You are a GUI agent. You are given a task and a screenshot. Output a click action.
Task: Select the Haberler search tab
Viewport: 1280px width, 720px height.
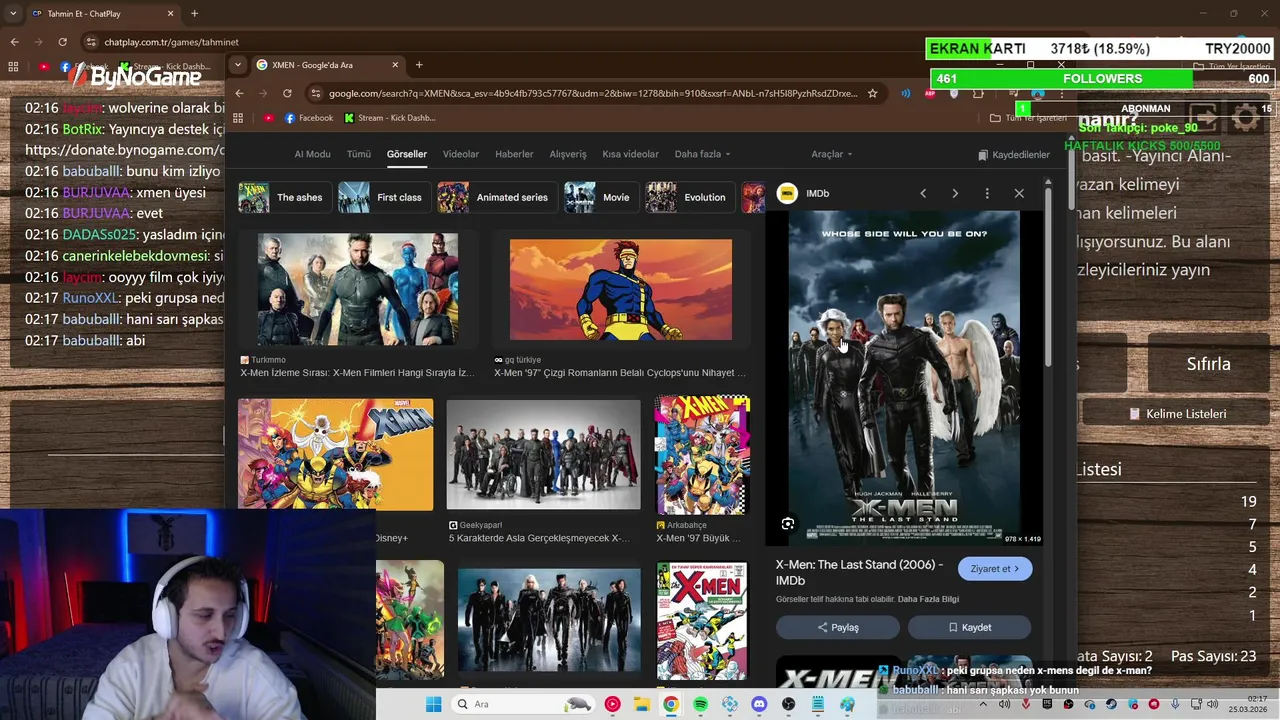pyautogui.click(x=514, y=154)
